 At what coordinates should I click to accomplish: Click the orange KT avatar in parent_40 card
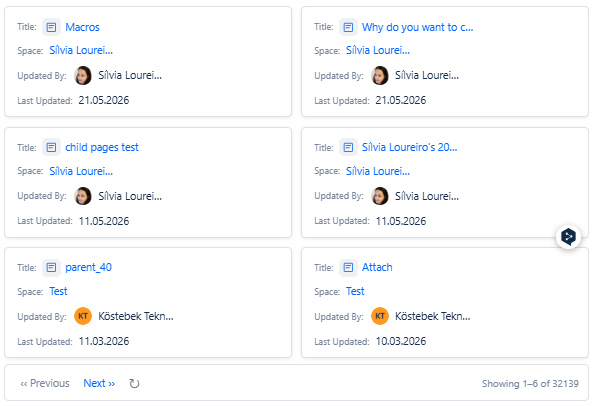(83, 316)
